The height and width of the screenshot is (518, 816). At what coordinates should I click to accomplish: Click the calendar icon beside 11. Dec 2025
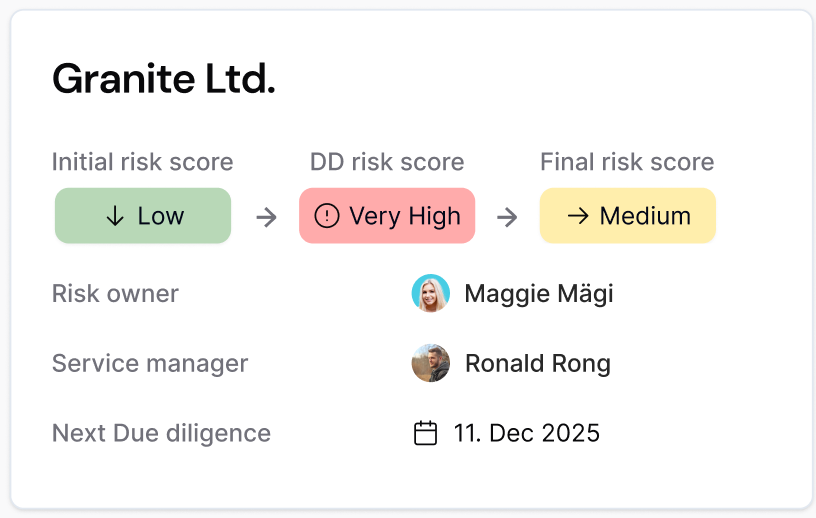click(426, 433)
